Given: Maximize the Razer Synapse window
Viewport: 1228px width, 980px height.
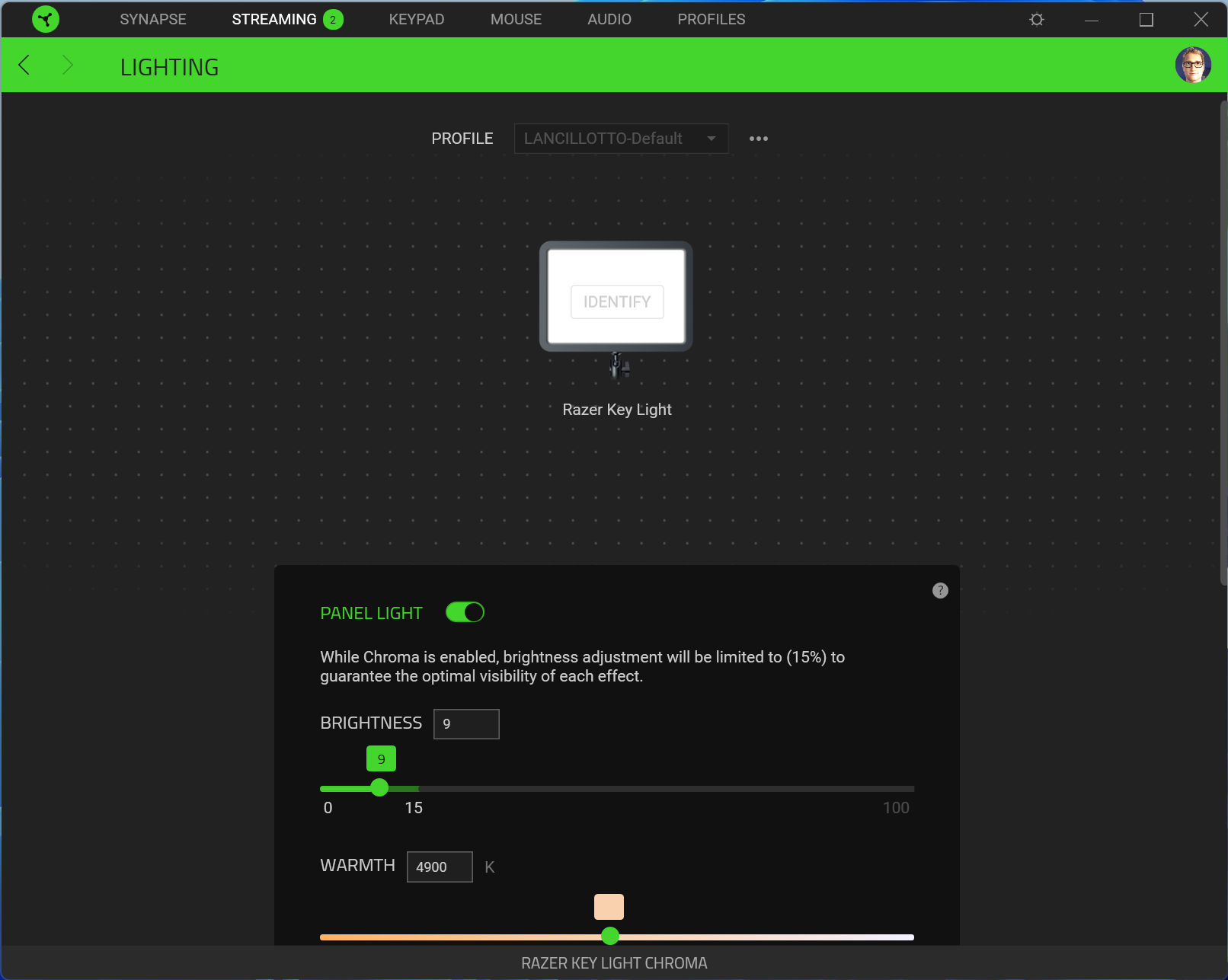Looking at the screenshot, I should point(1146,20).
